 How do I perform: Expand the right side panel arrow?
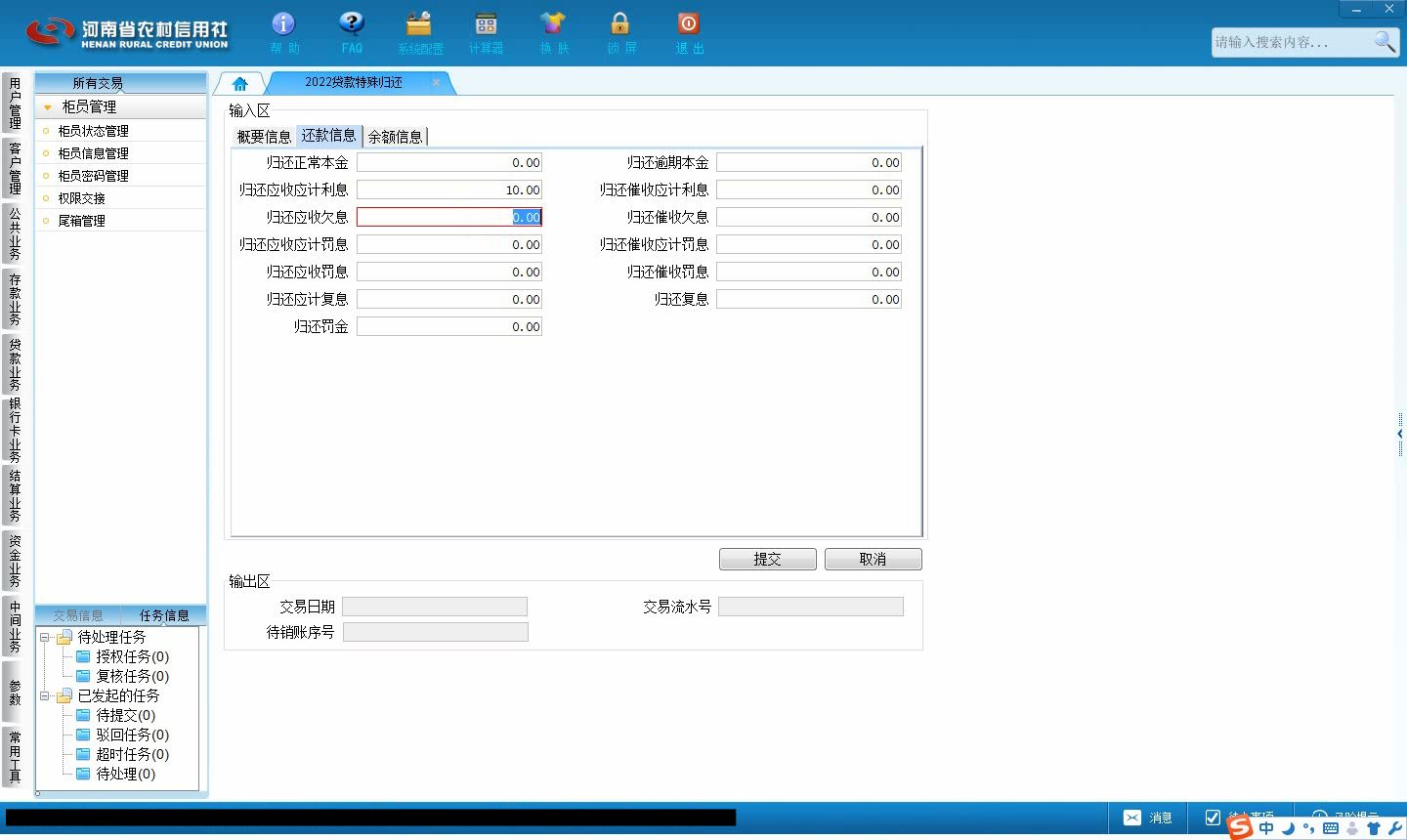(x=1400, y=434)
